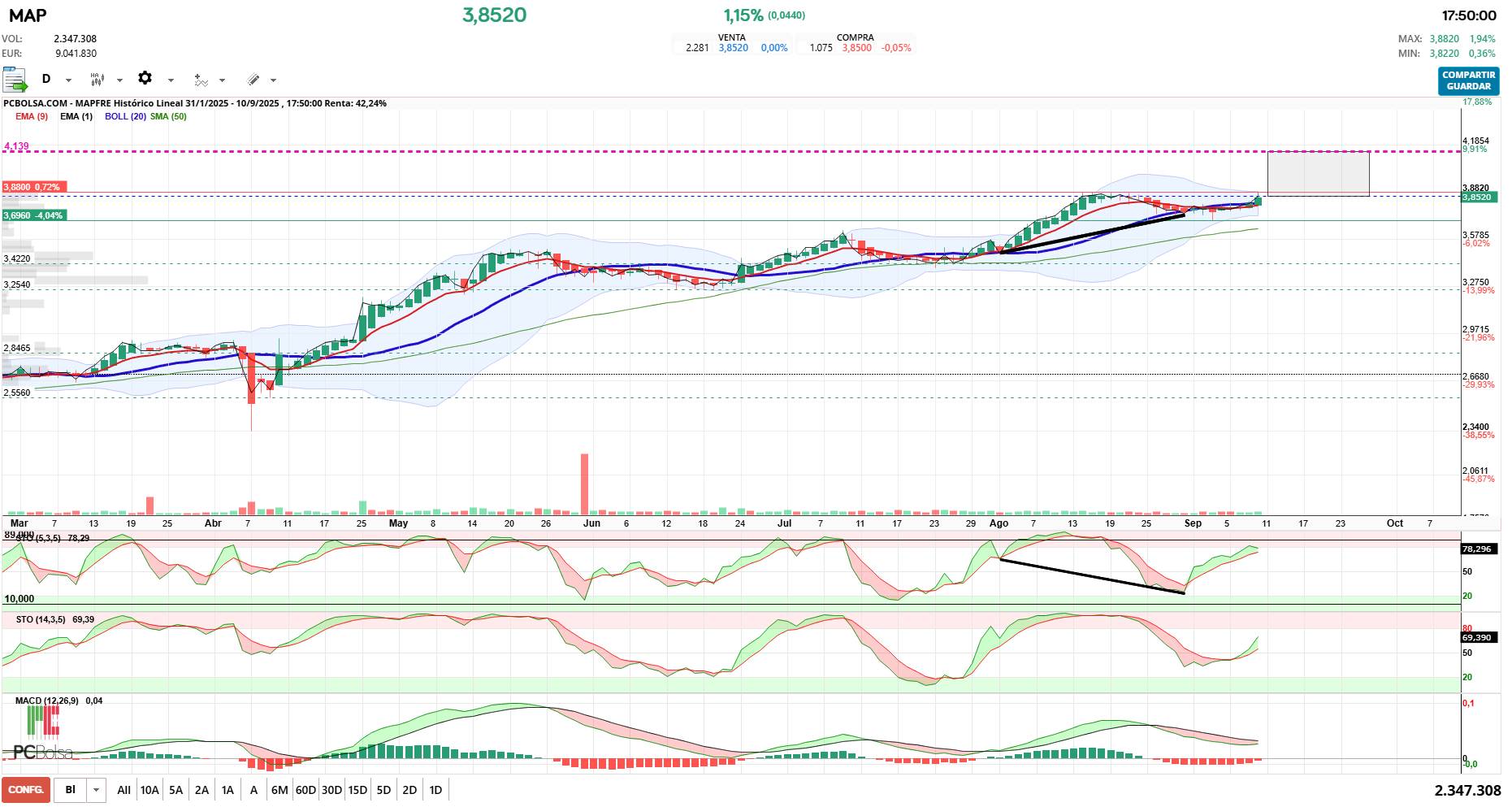Select the All time range
The width and height of the screenshot is (1512, 807).
coord(123,790)
